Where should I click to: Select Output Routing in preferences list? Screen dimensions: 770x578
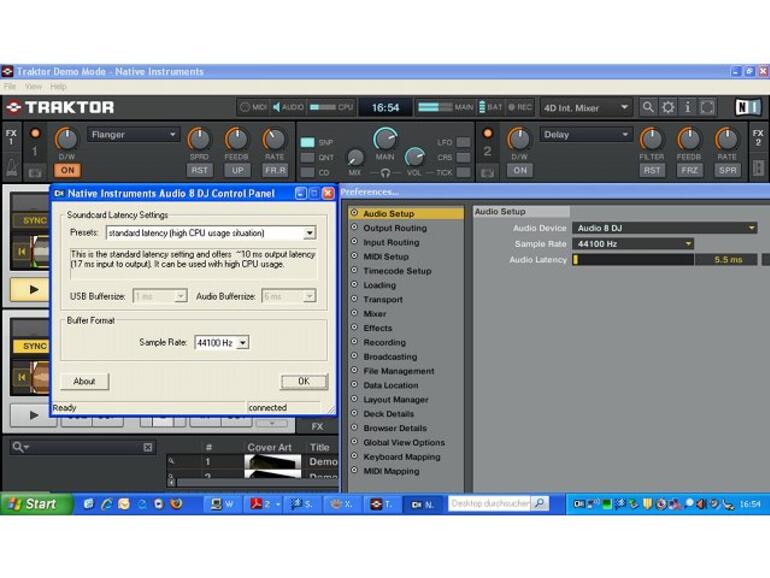(x=393, y=228)
